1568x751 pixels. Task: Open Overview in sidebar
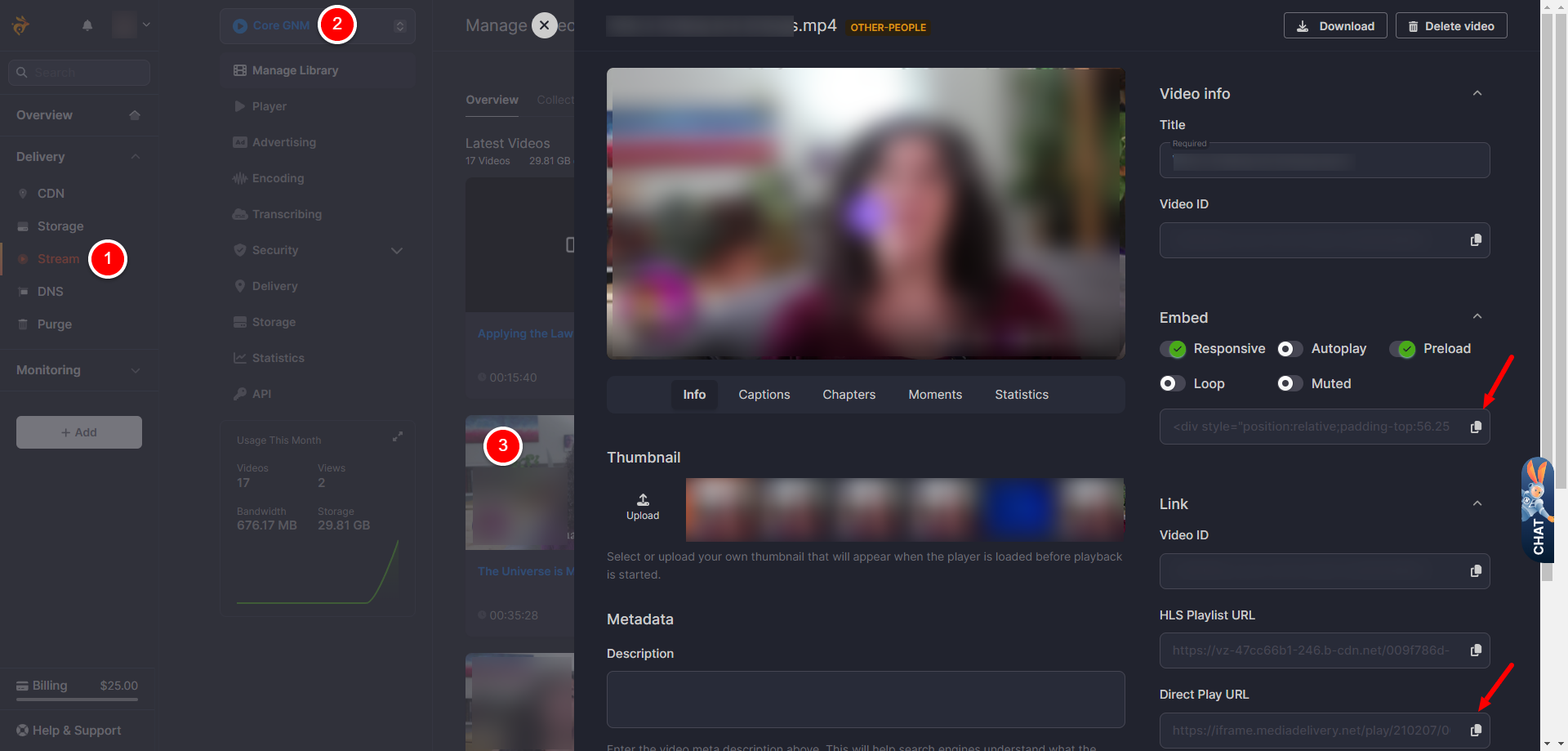44,115
